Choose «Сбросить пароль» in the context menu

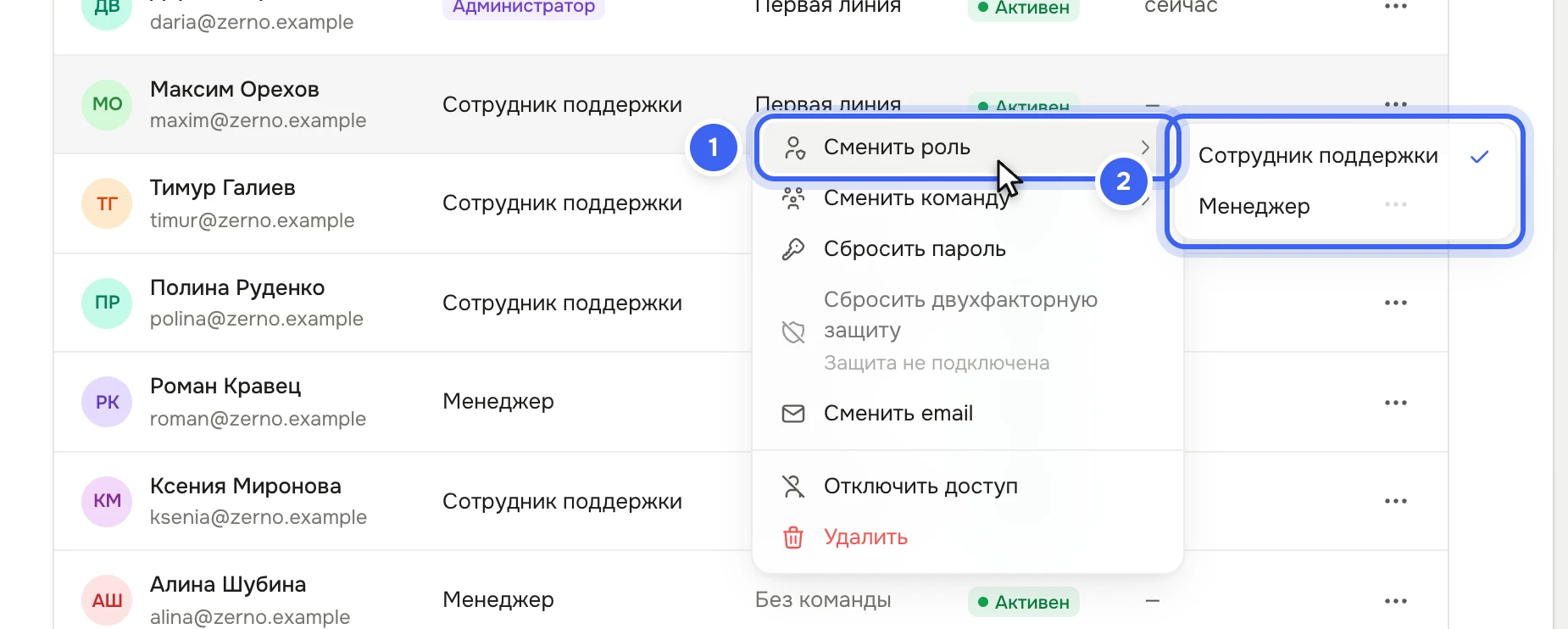(x=967, y=249)
